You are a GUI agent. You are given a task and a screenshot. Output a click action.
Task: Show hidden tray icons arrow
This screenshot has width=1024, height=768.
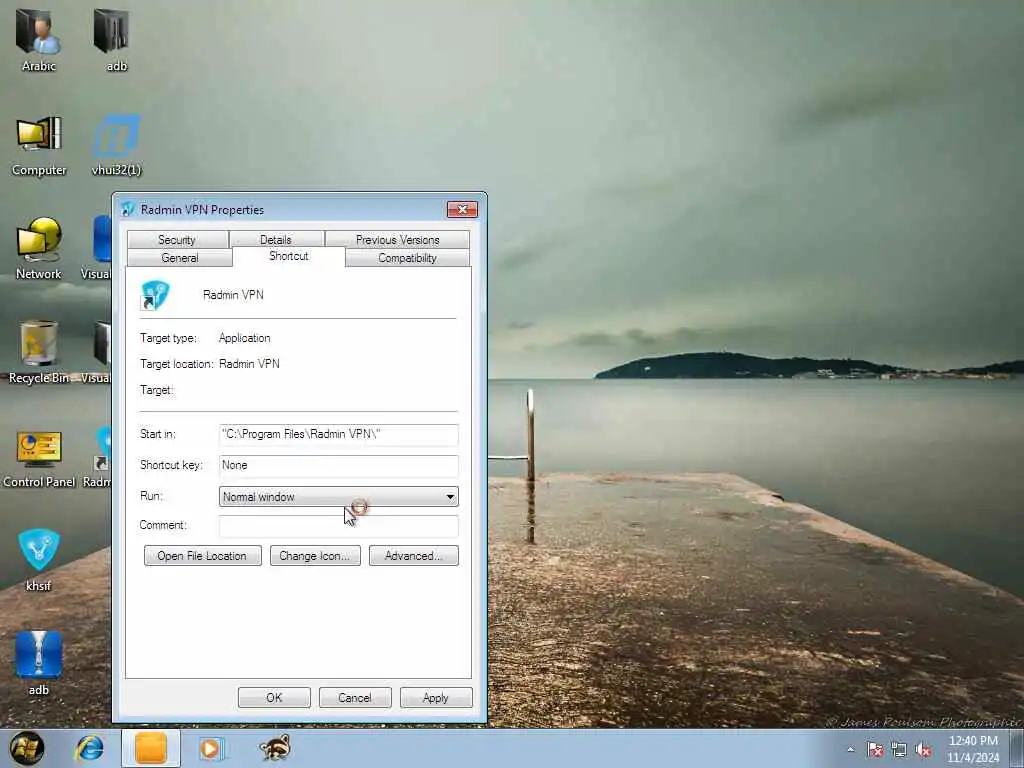click(850, 750)
